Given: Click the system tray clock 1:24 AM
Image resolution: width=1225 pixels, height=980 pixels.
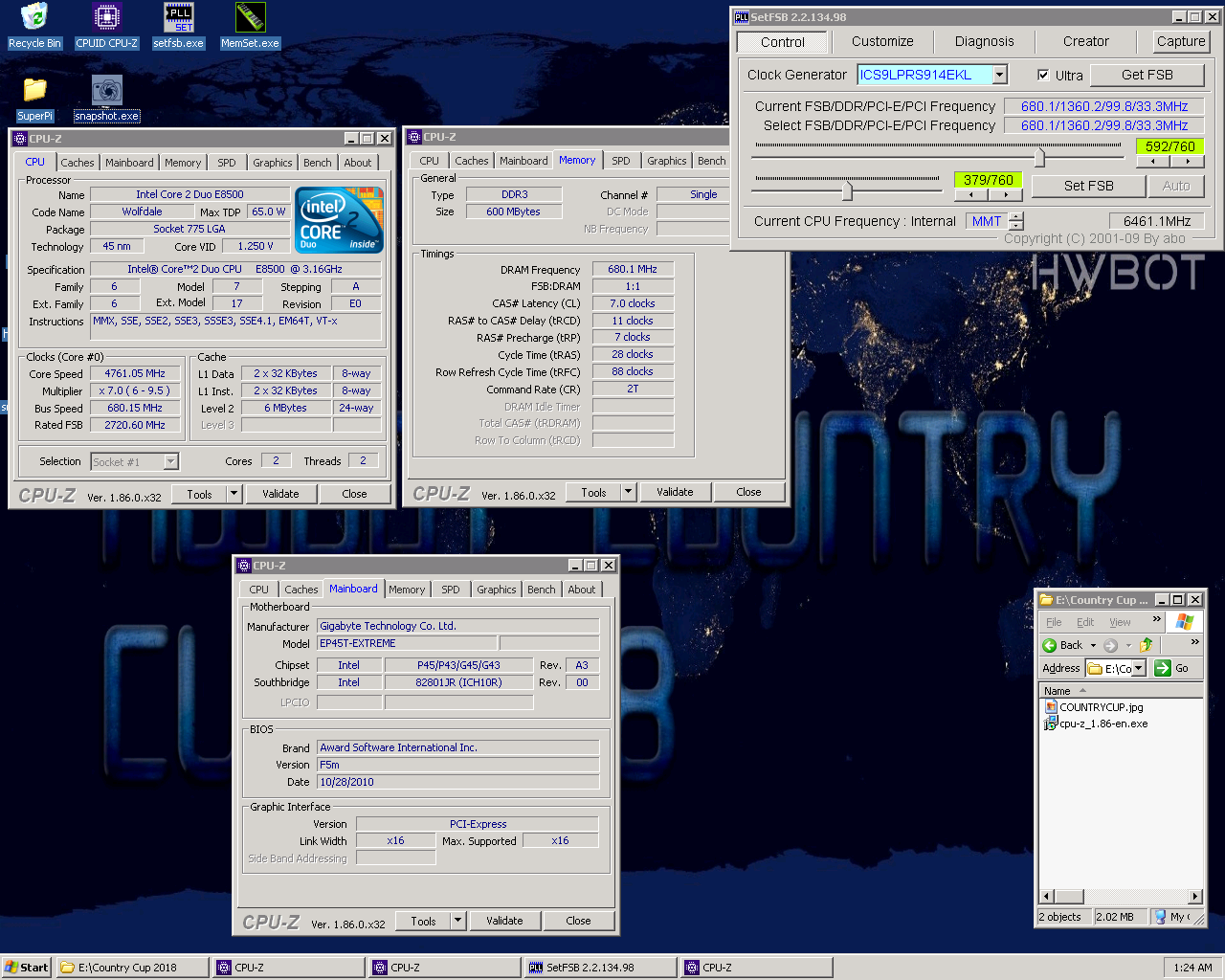Looking at the screenshot, I should pos(1192,968).
